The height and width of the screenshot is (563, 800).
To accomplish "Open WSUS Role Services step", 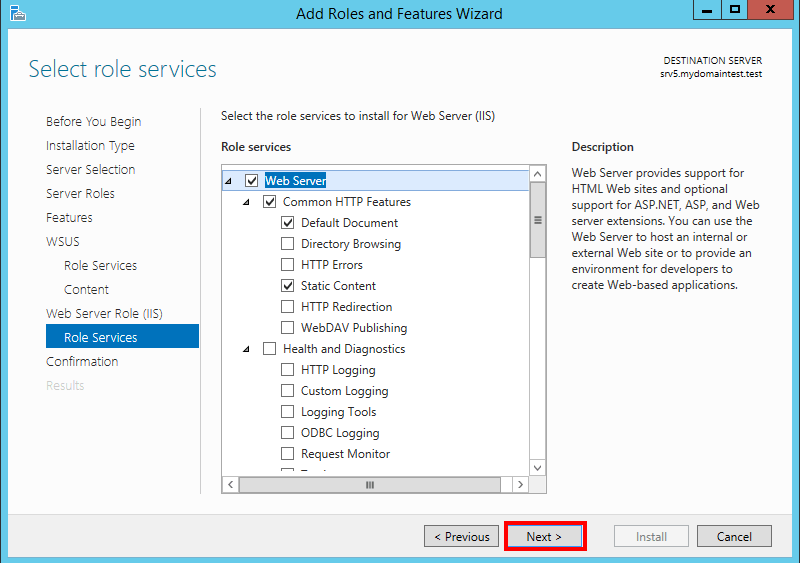I will [x=101, y=265].
